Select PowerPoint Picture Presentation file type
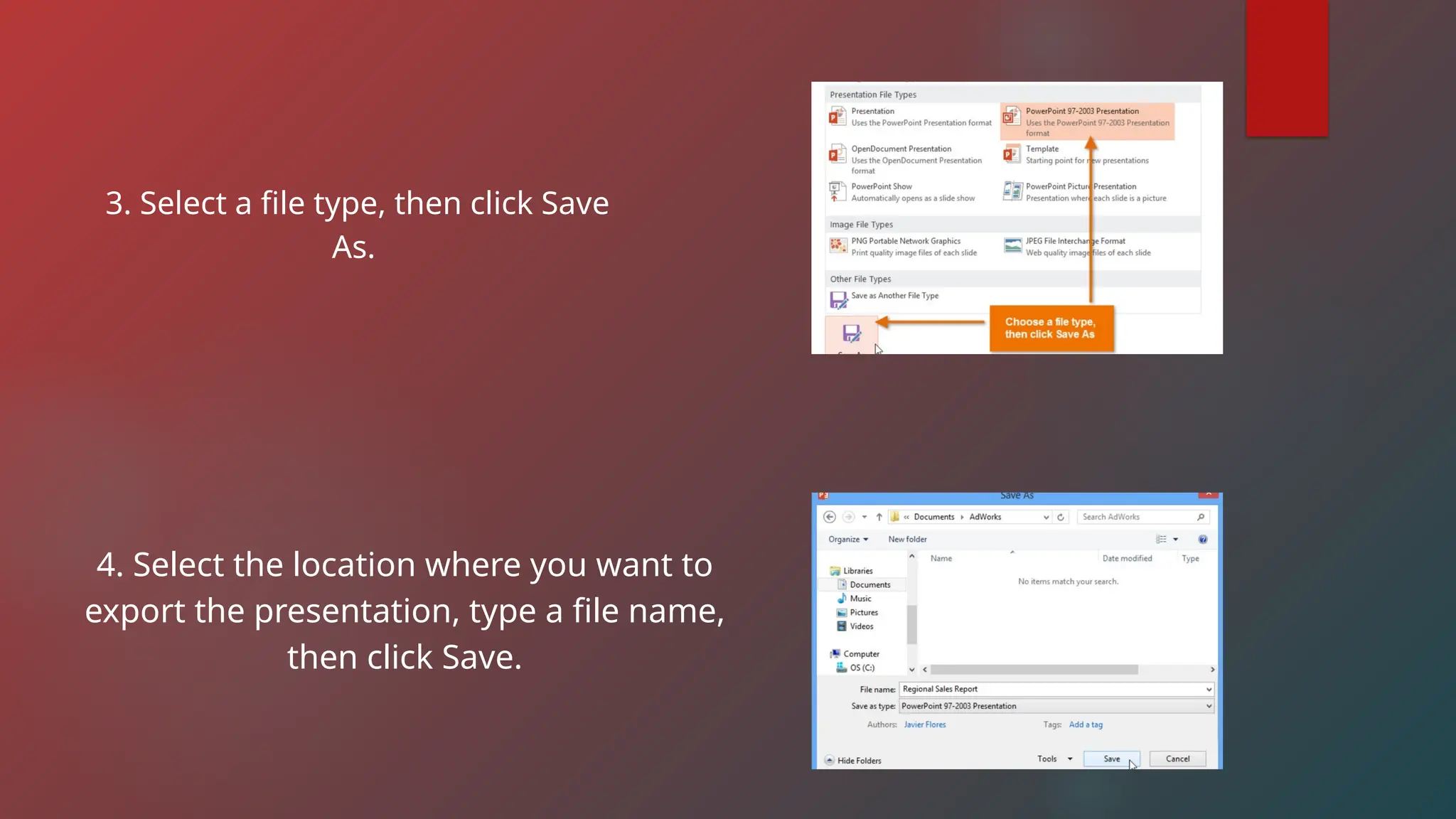 [x=1087, y=192]
